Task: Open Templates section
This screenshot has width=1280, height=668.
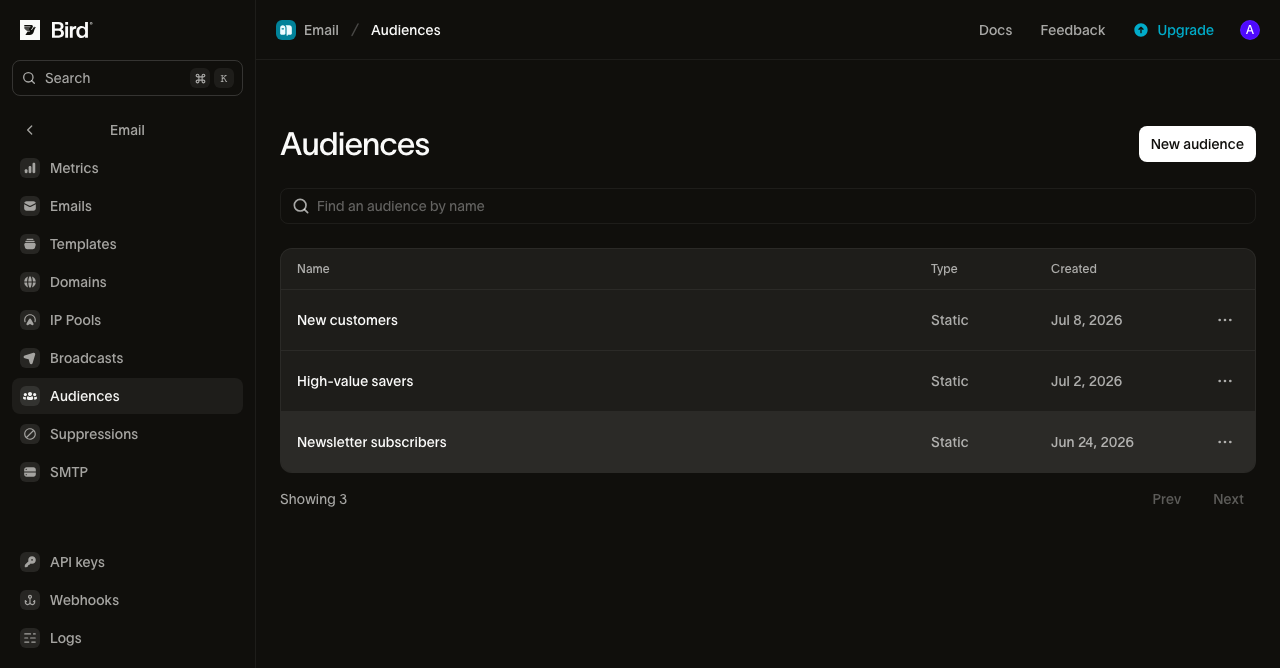Action: click(127, 244)
